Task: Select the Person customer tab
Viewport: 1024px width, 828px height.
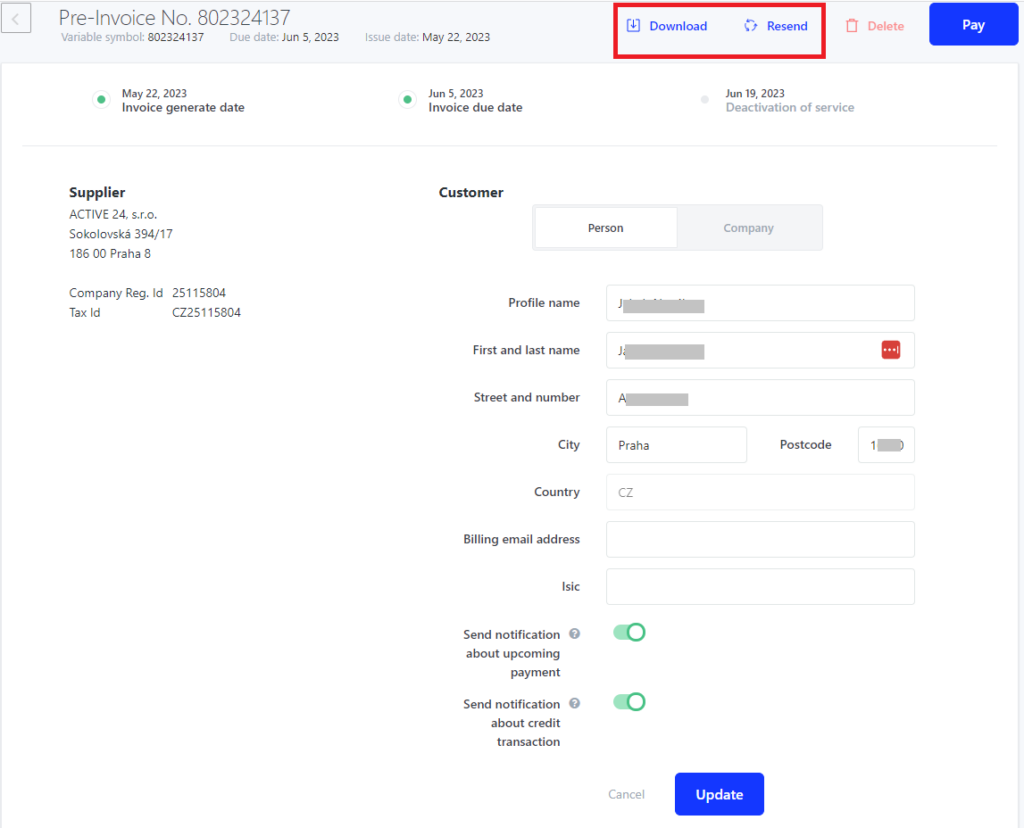Action: point(606,228)
